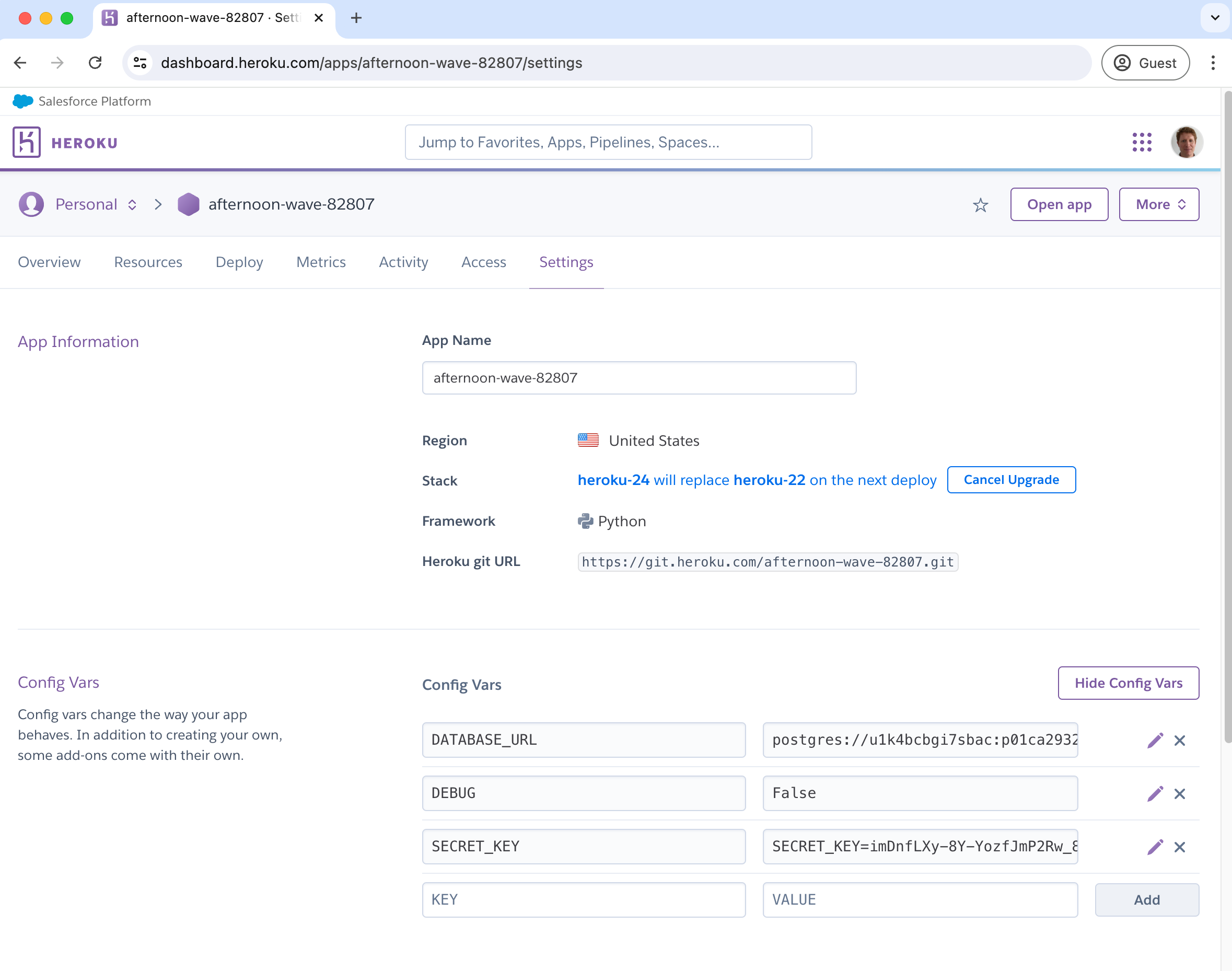
Task: View site information icon in address bar
Action: 141,63
